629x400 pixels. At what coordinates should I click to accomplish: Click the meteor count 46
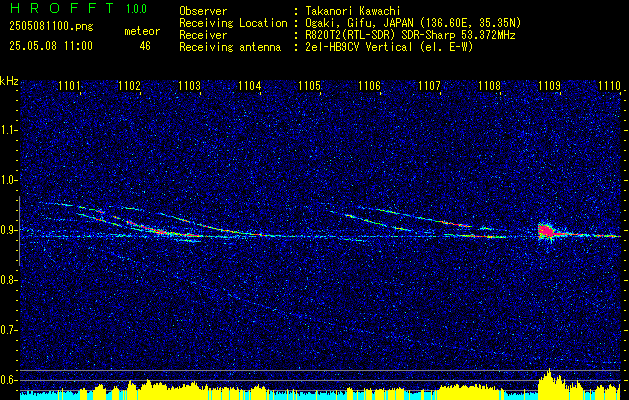145,46
